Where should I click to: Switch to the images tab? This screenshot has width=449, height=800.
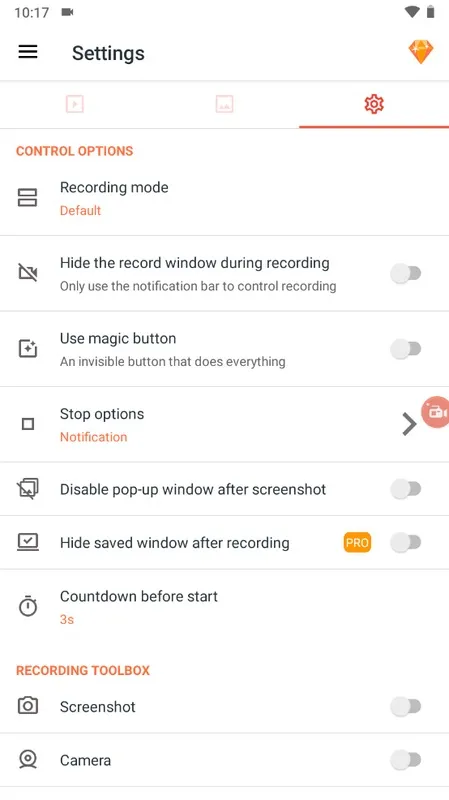coord(224,104)
